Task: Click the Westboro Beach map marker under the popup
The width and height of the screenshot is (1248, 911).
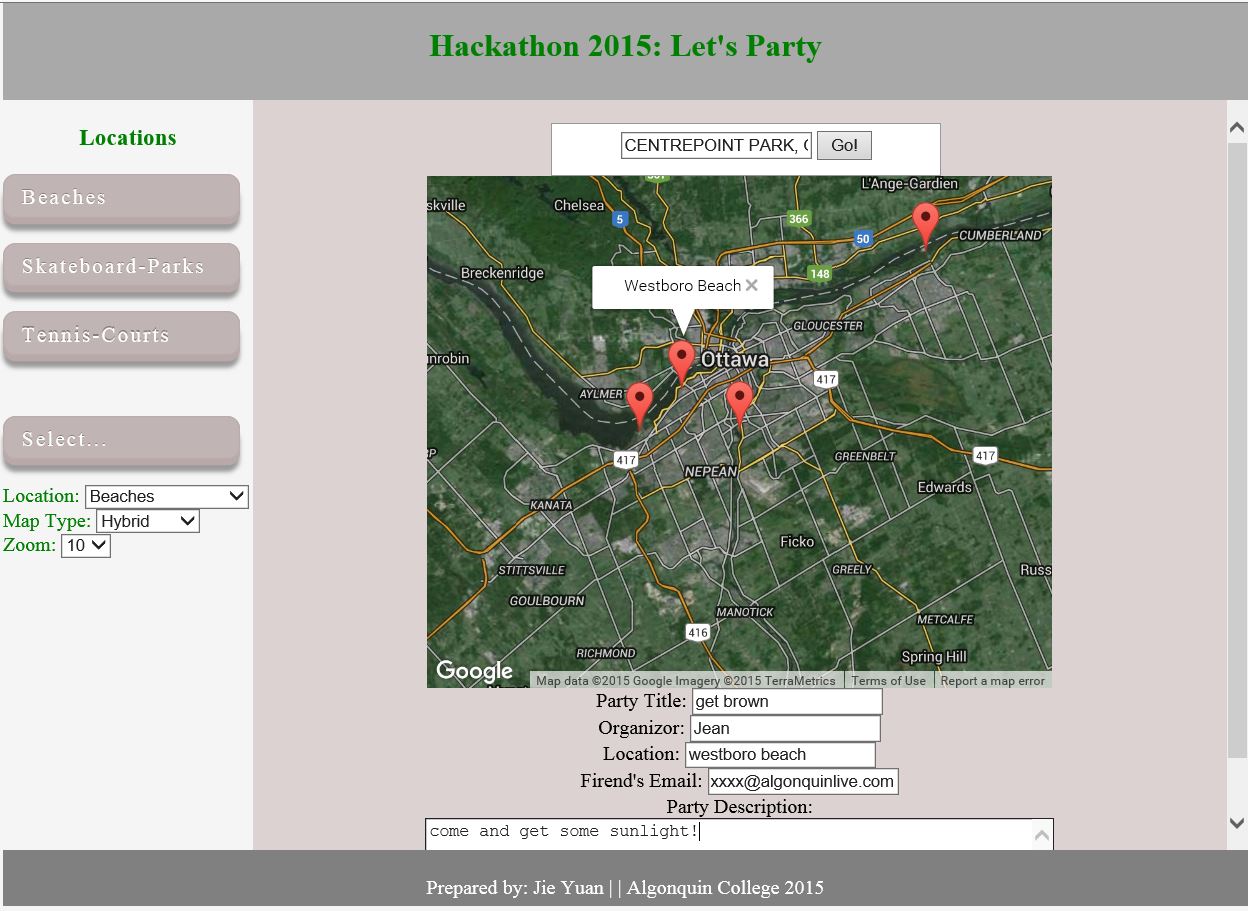Action: [682, 362]
